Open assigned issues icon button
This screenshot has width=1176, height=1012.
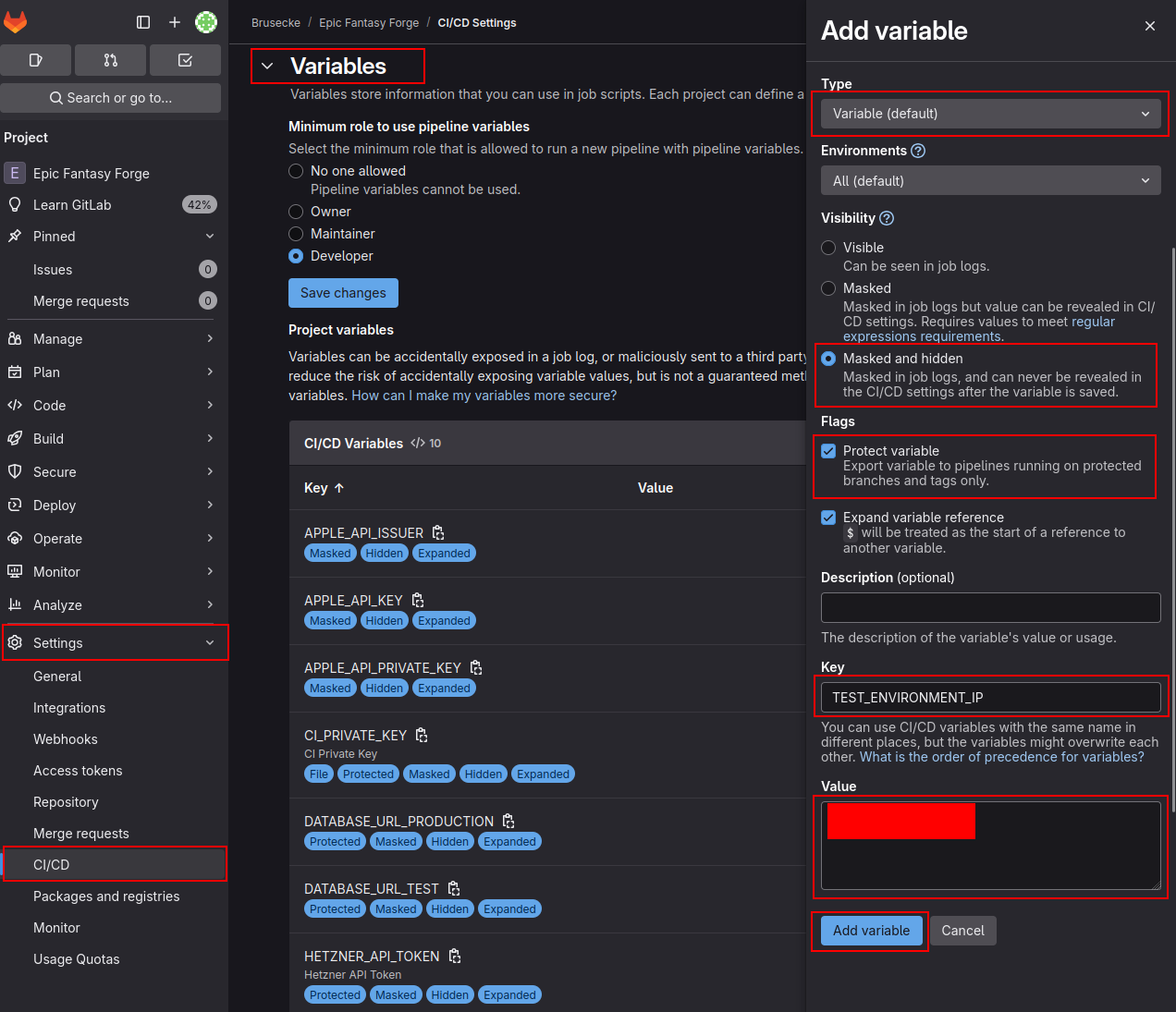click(36, 60)
